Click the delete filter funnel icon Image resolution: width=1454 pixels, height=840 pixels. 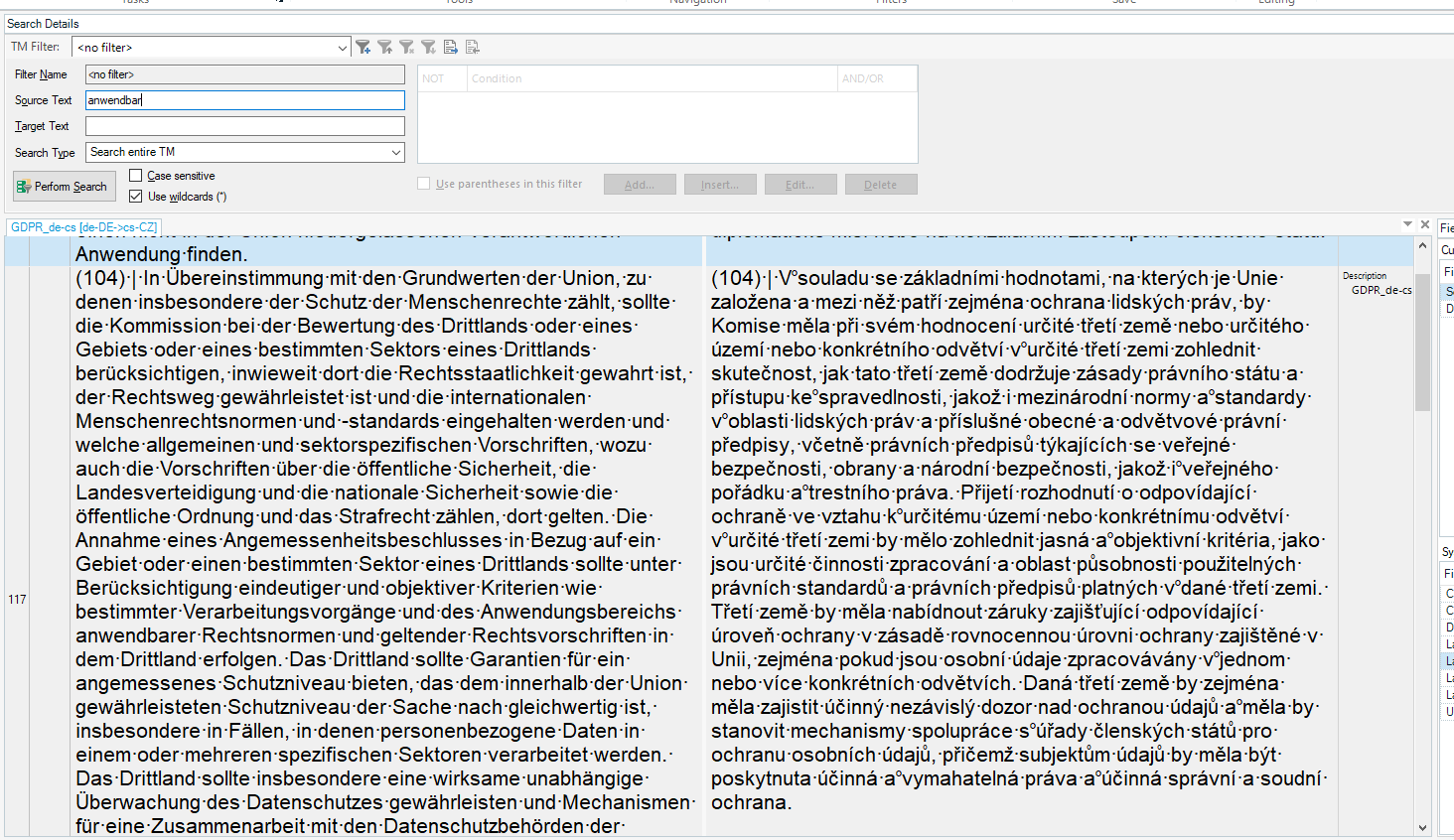[407, 47]
